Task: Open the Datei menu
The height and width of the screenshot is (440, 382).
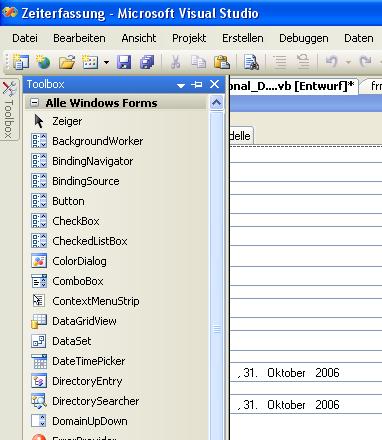Action: pos(25,38)
